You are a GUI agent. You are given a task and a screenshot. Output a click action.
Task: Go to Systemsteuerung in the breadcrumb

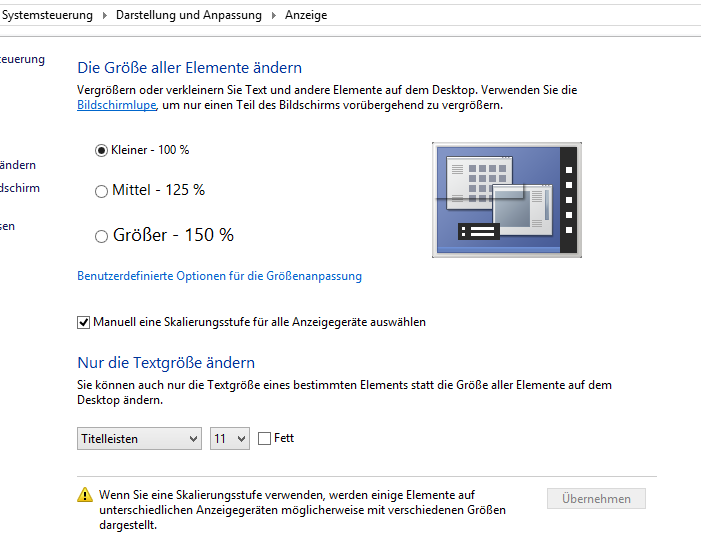[x=46, y=15]
